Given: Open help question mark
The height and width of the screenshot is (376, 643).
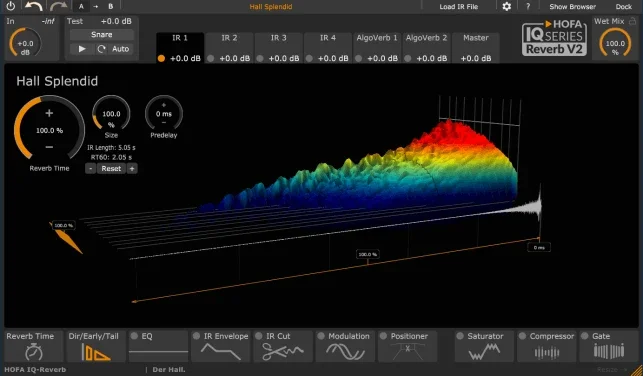Looking at the screenshot, I should tap(528, 7).
